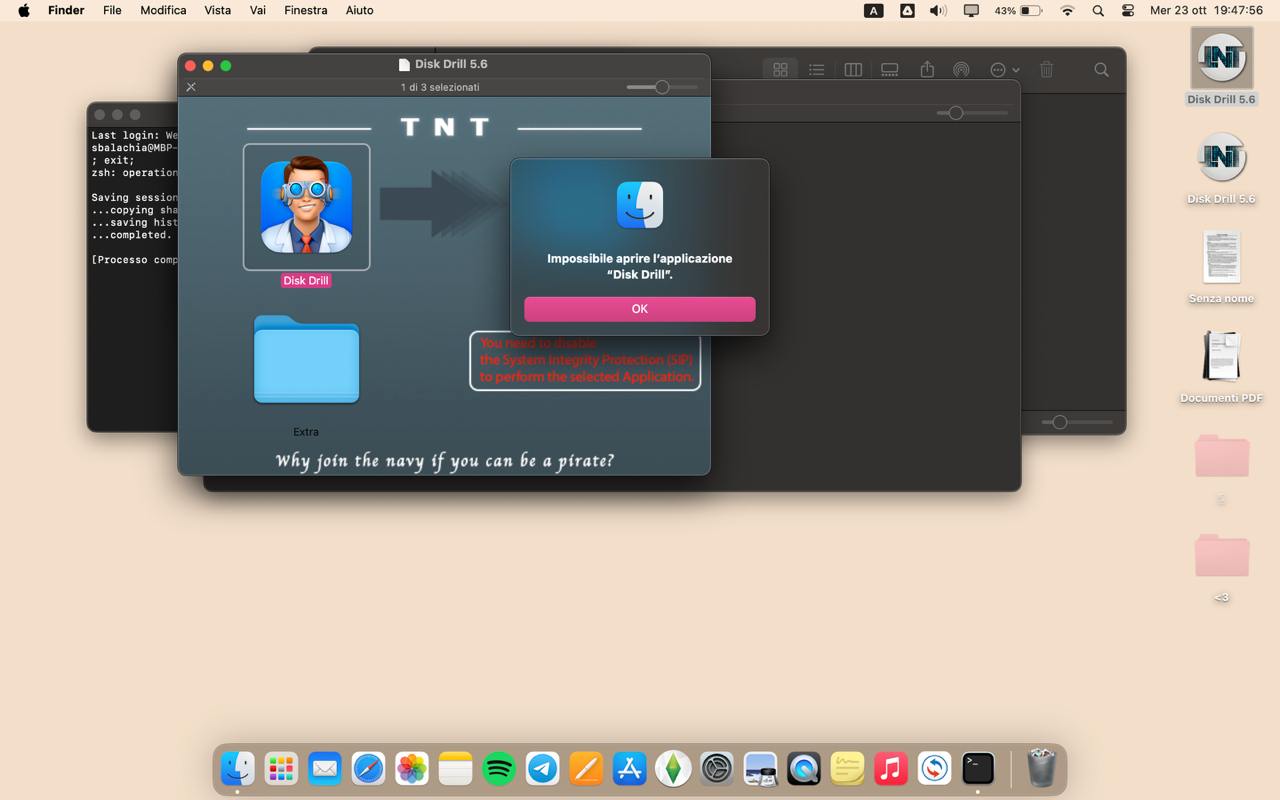Open the Extra folder in Disk Drill window
The height and width of the screenshot is (800, 1280).
[x=306, y=360]
